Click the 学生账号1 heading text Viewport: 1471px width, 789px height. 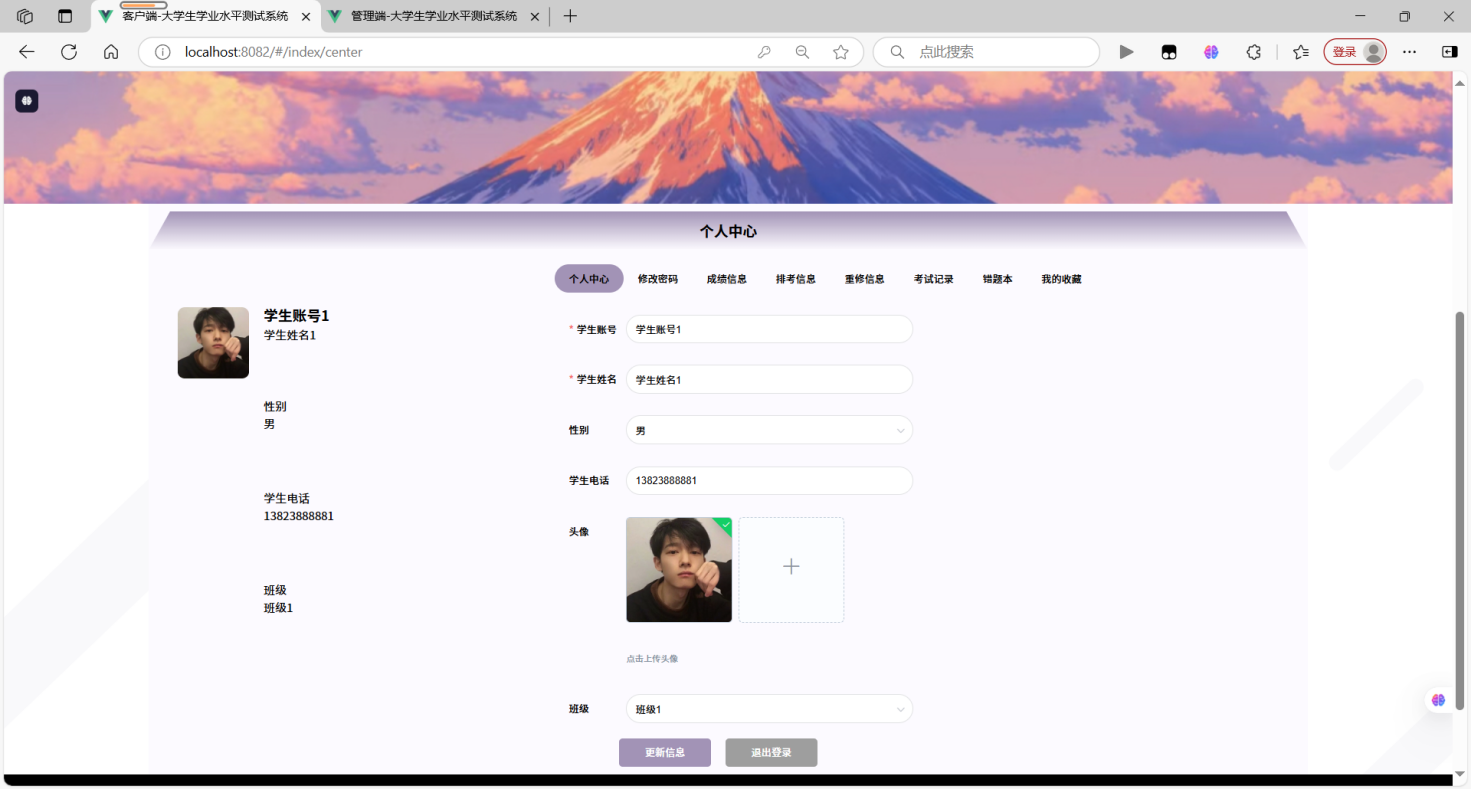(x=296, y=316)
